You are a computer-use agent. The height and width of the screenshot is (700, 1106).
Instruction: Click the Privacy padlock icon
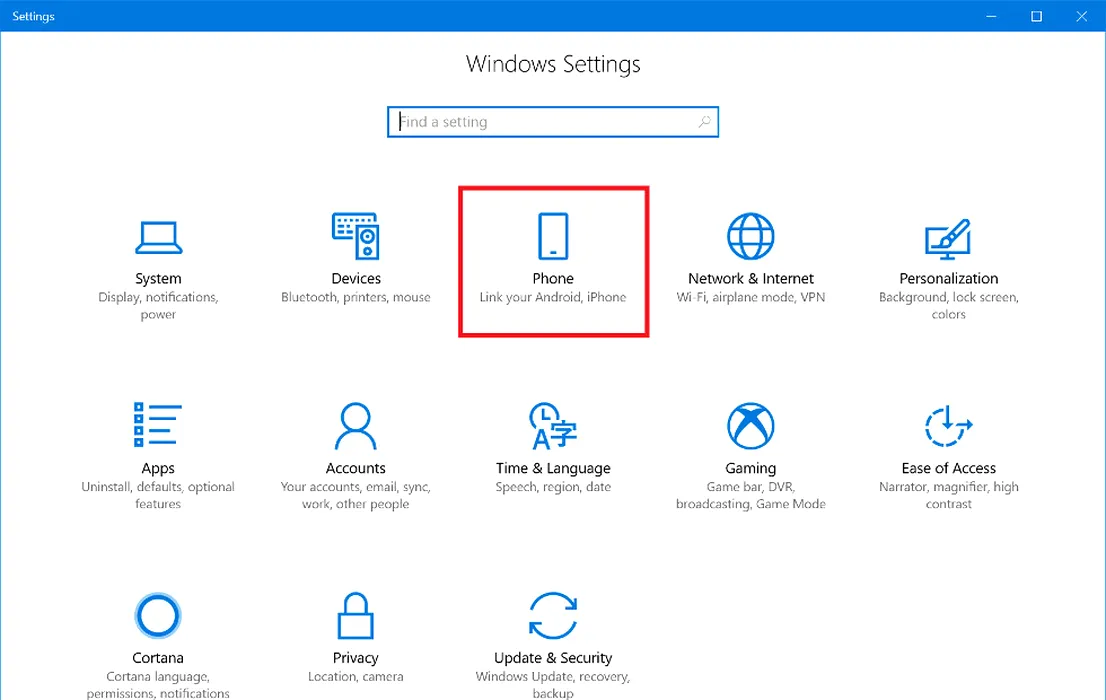click(356, 616)
